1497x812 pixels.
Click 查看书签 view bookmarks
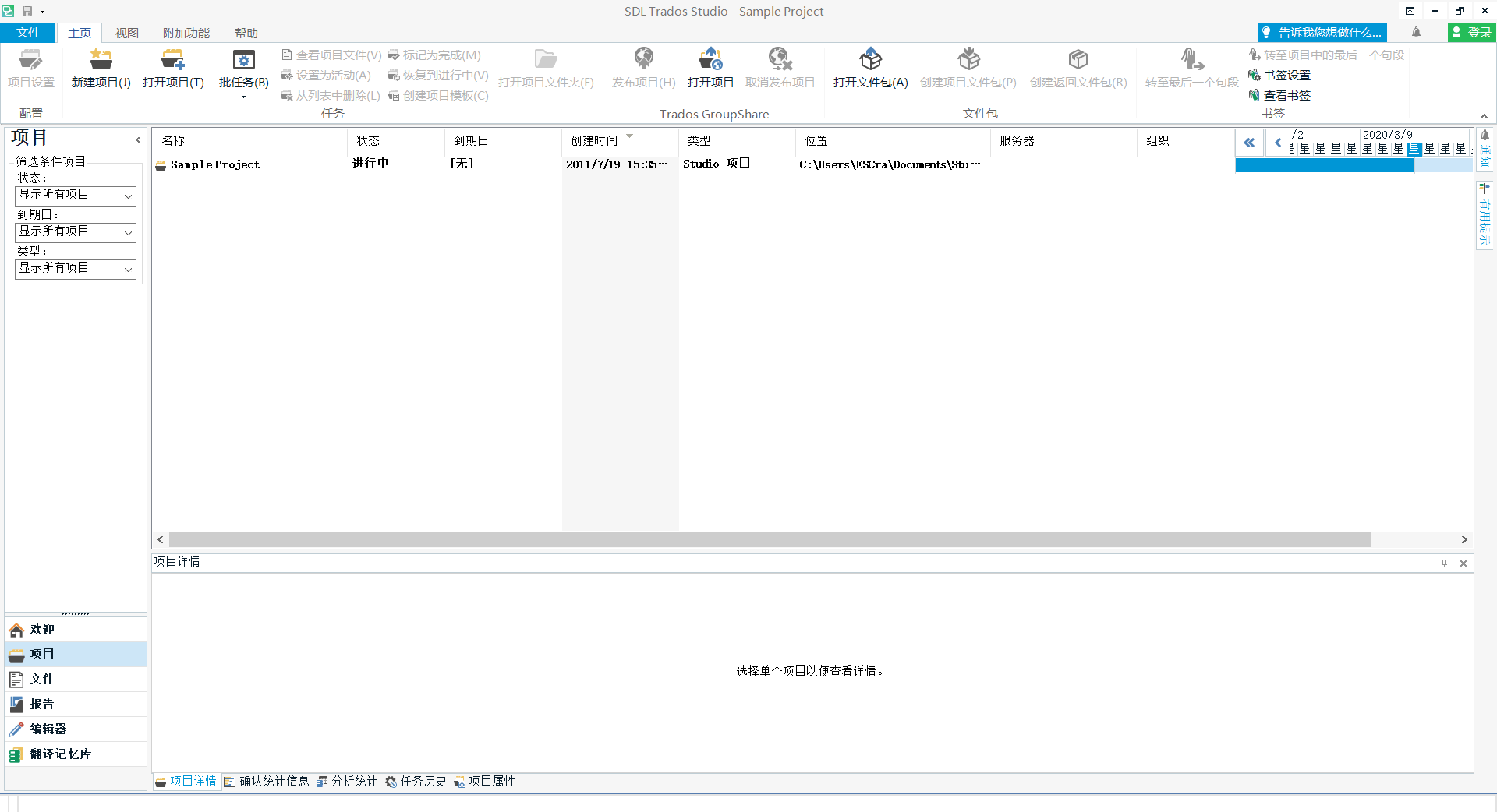(x=1279, y=96)
